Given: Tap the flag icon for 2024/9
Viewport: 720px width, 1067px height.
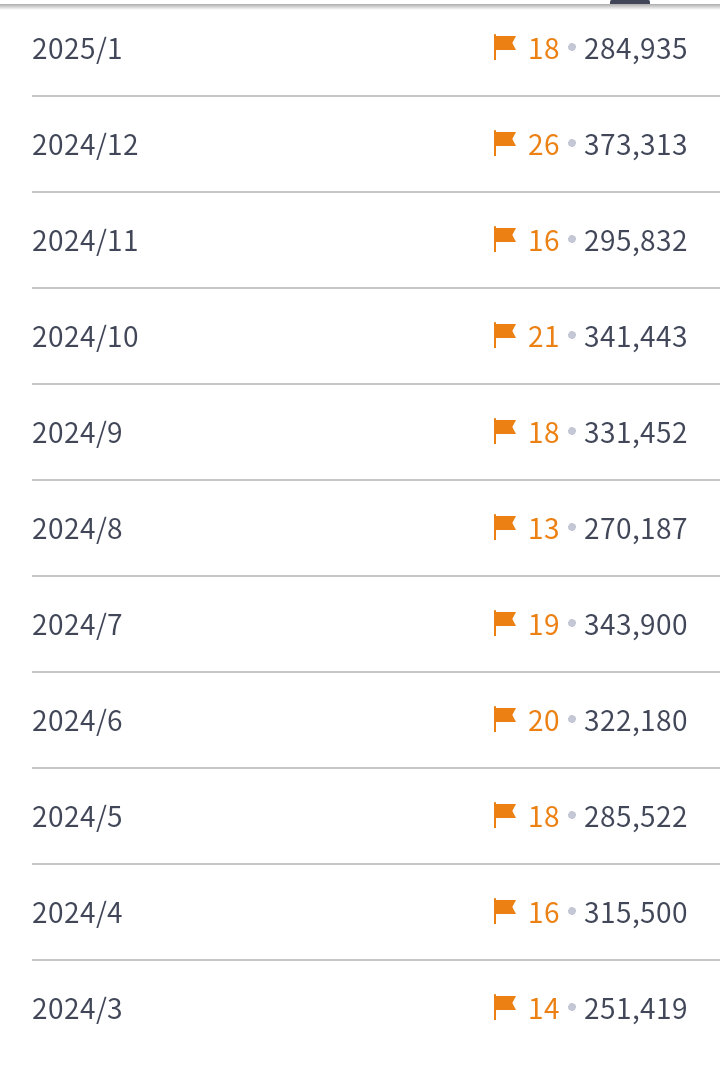Looking at the screenshot, I should pyautogui.click(x=504, y=431).
